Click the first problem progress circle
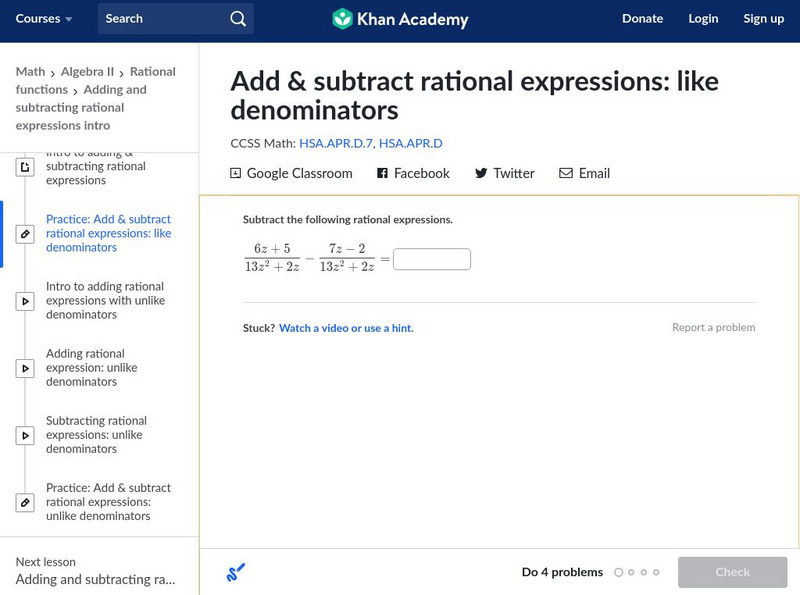800x595 pixels. (x=618, y=573)
